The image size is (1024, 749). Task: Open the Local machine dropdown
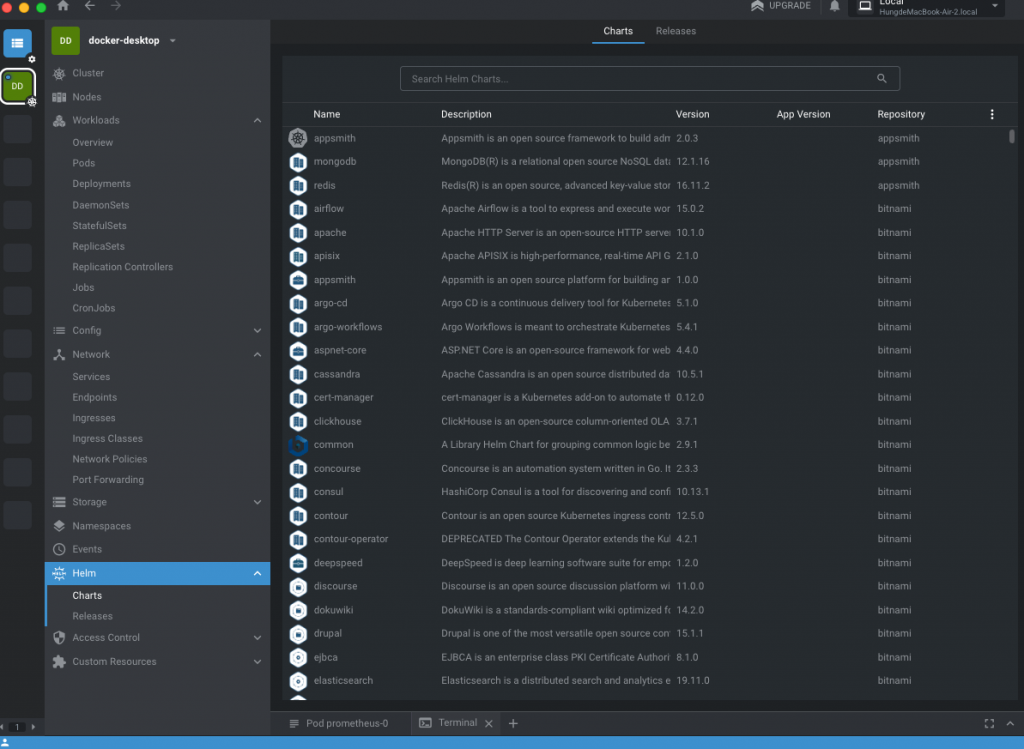[995, 6]
